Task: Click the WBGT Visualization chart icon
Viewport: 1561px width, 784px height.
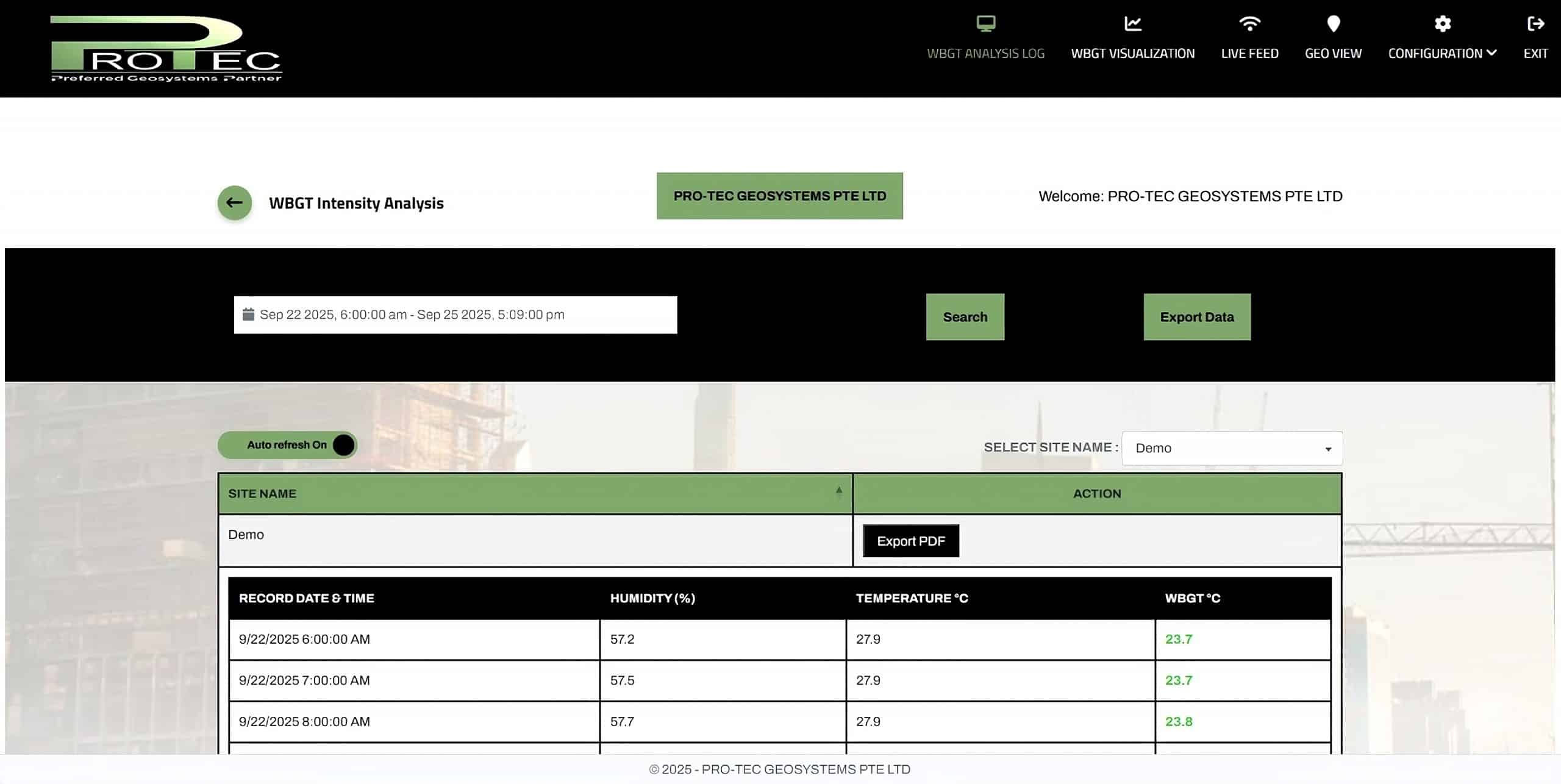Action: pos(1132,24)
